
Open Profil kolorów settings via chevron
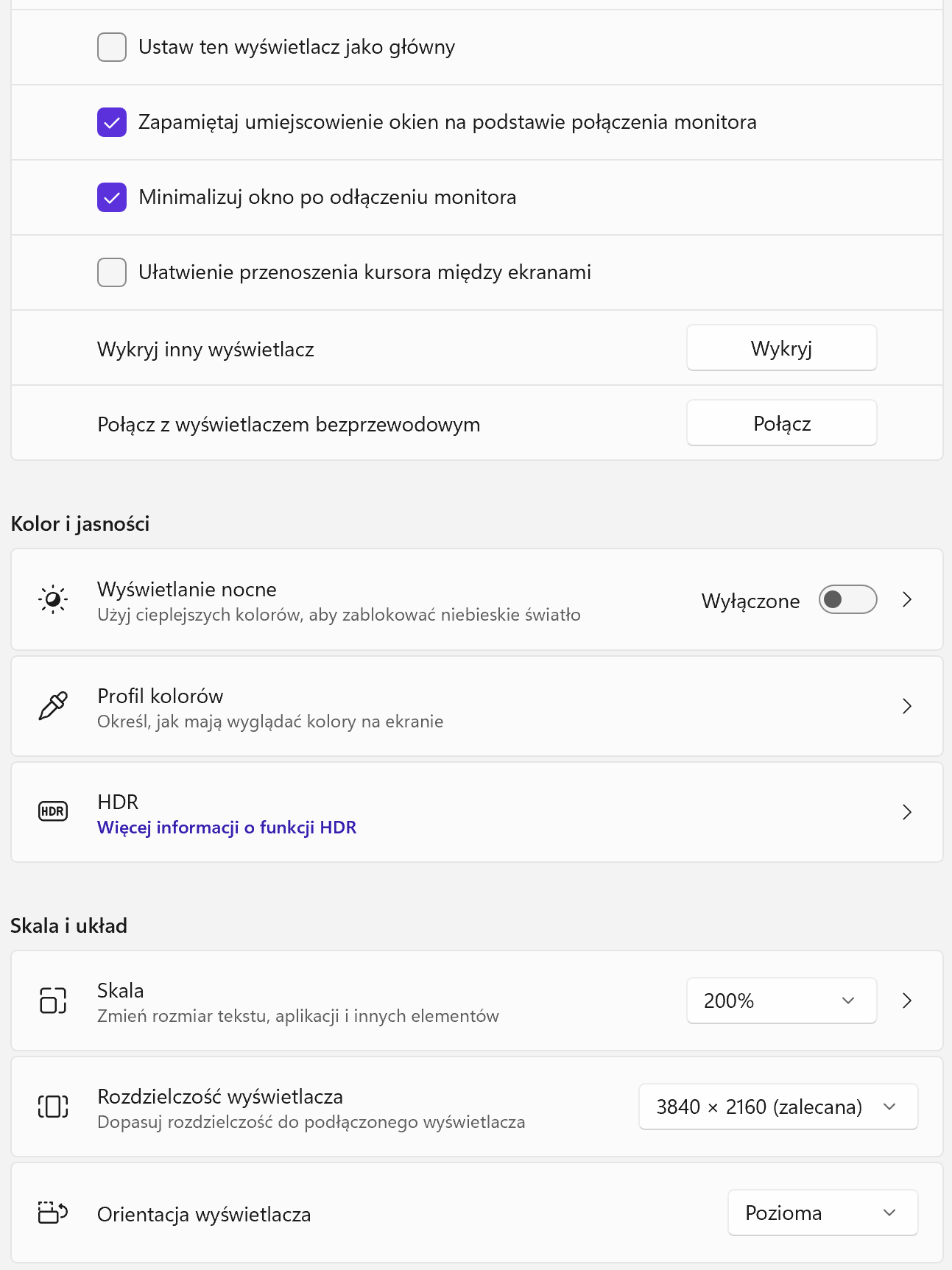[907, 706]
